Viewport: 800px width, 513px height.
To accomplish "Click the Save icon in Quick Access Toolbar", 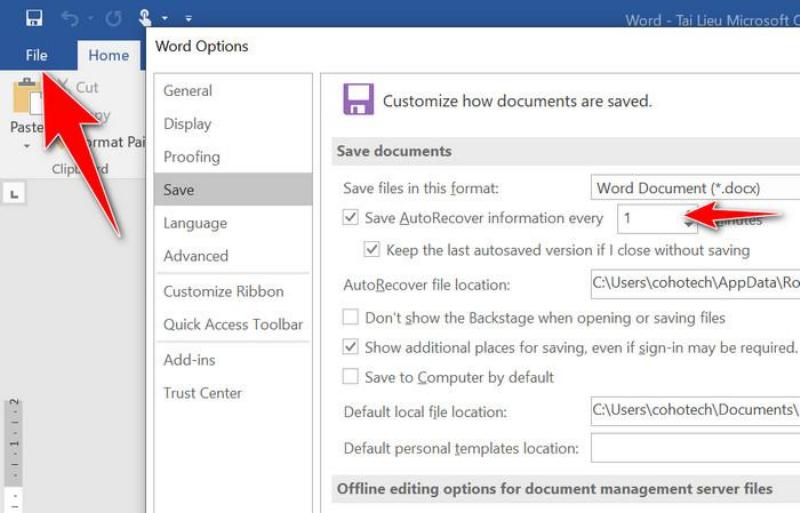I will [x=34, y=18].
